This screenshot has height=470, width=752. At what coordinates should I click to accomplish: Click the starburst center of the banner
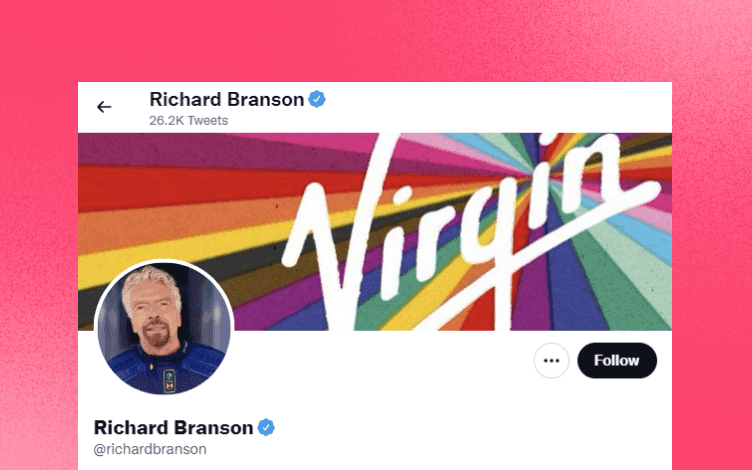click(x=544, y=178)
